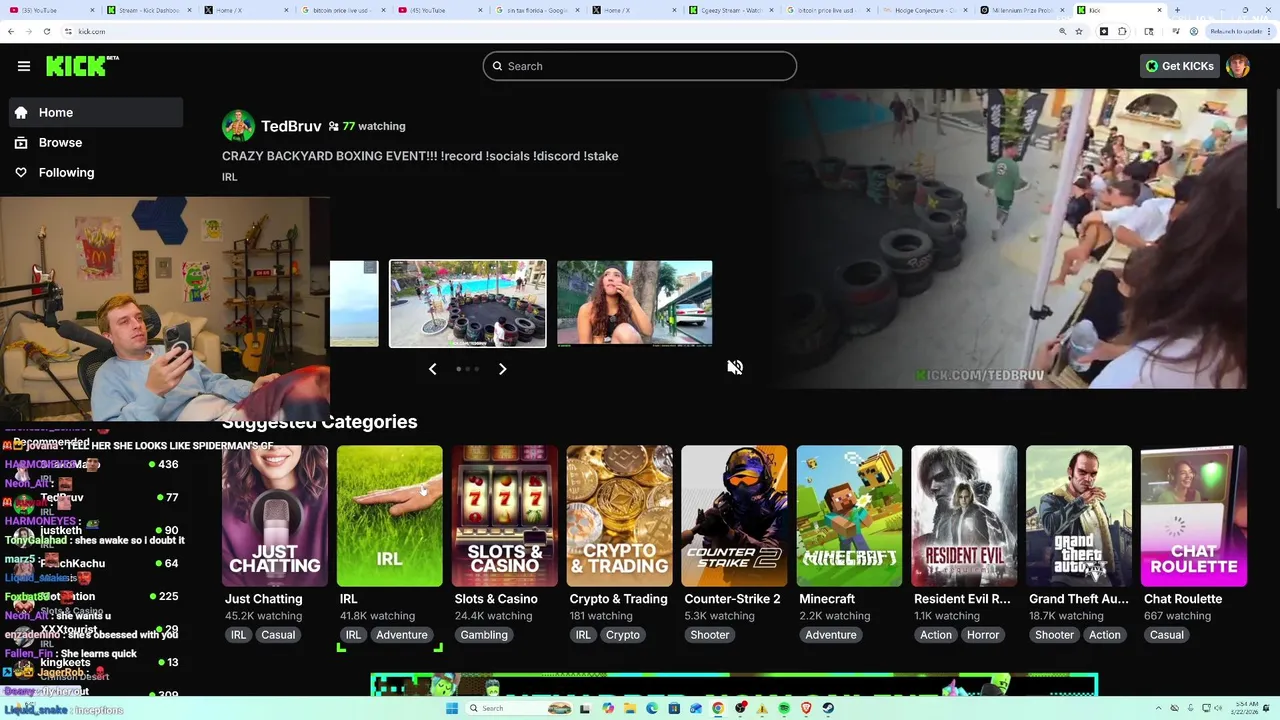1280x720 pixels.
Task: Click the Kick search field
Action: (640, 66)
